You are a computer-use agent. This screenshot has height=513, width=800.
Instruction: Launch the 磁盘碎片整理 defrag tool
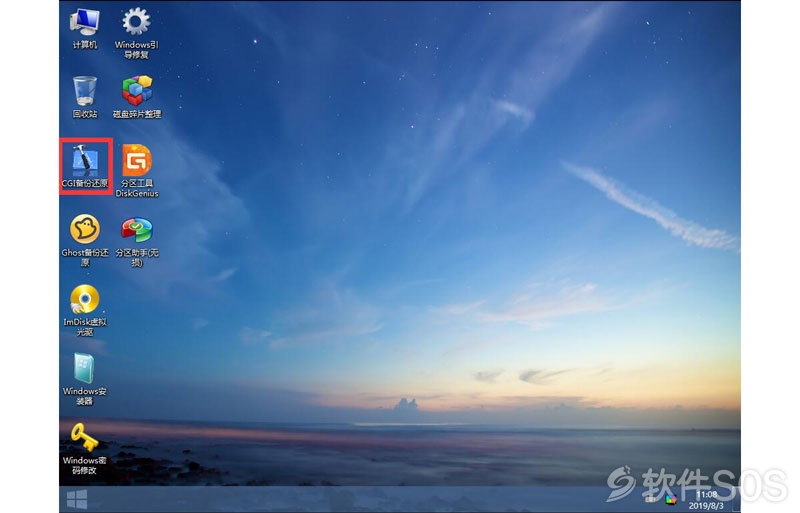(x=137, y=97)
